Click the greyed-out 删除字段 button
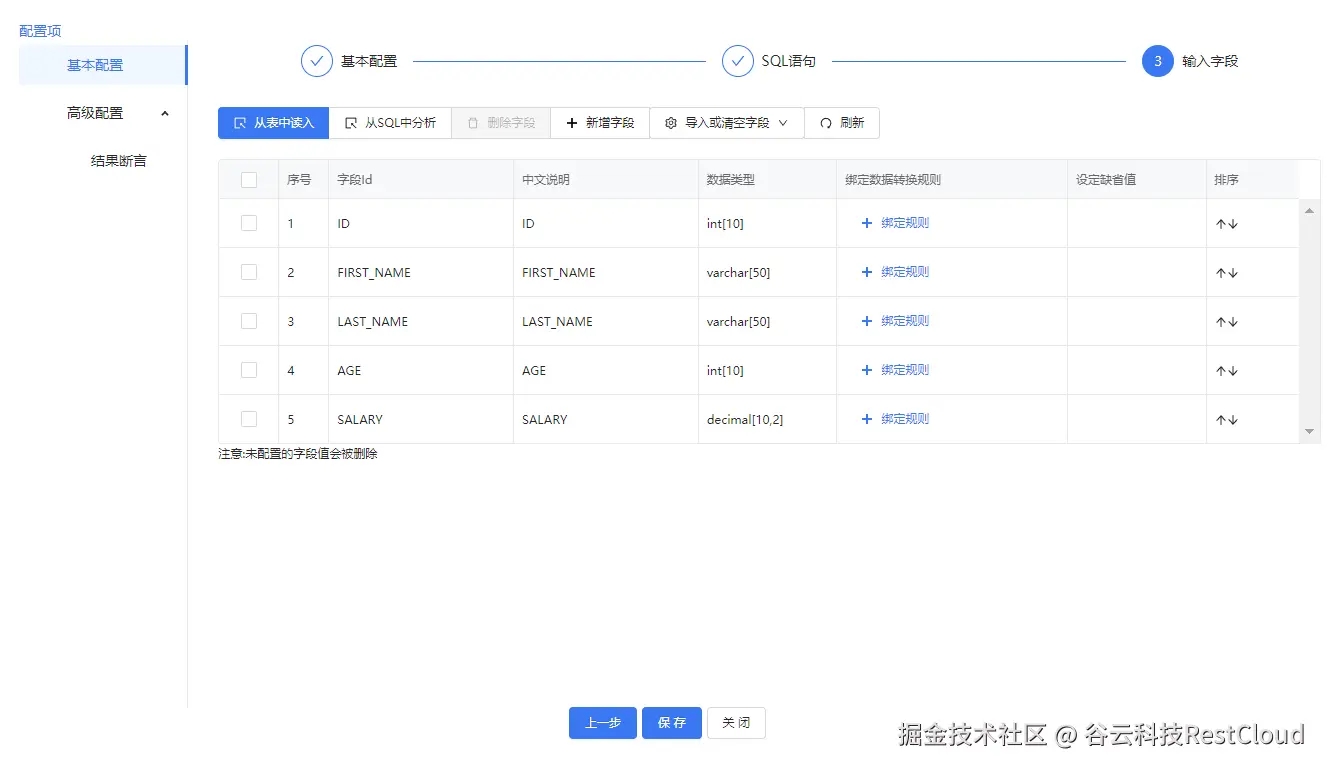This screenshot has width=1327, height=770. click(x=501, y=123)
